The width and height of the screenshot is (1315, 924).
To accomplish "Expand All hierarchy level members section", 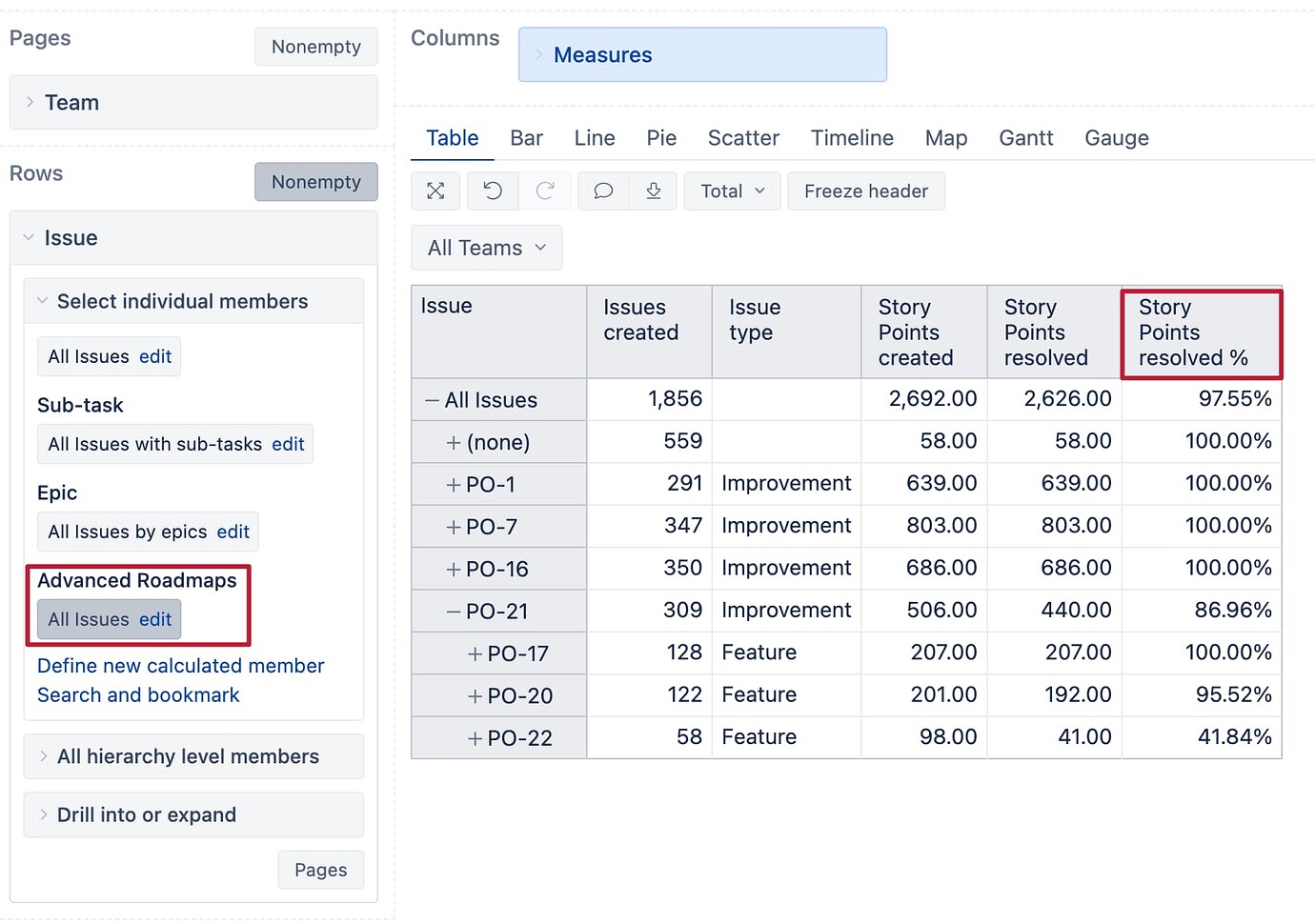I will tap(188, 756).
